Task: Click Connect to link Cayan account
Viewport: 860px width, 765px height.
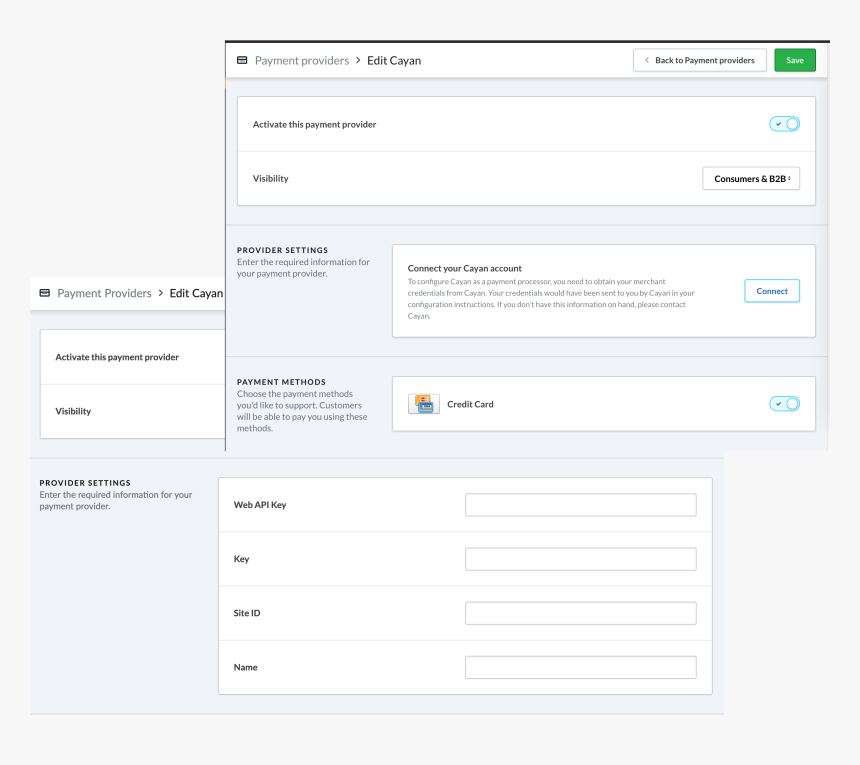Action: (x=771, y=291)
